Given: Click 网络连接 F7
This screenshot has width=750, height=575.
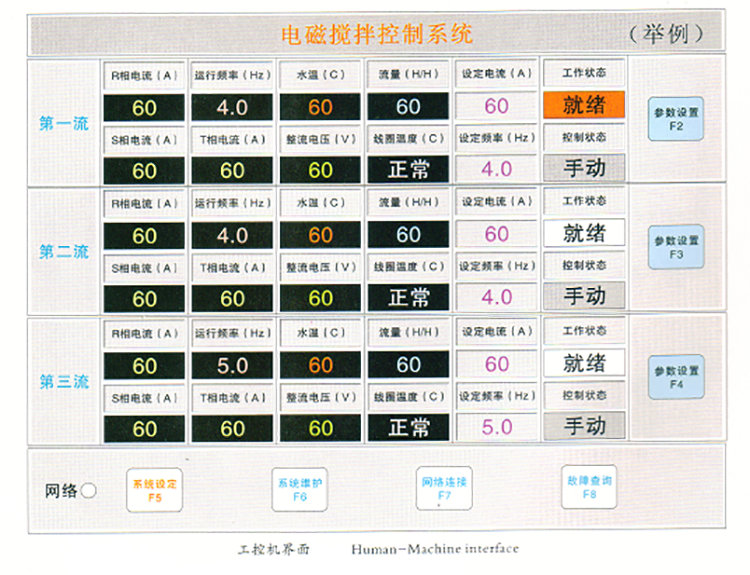Looking at the screenshot, I should 444,488.
